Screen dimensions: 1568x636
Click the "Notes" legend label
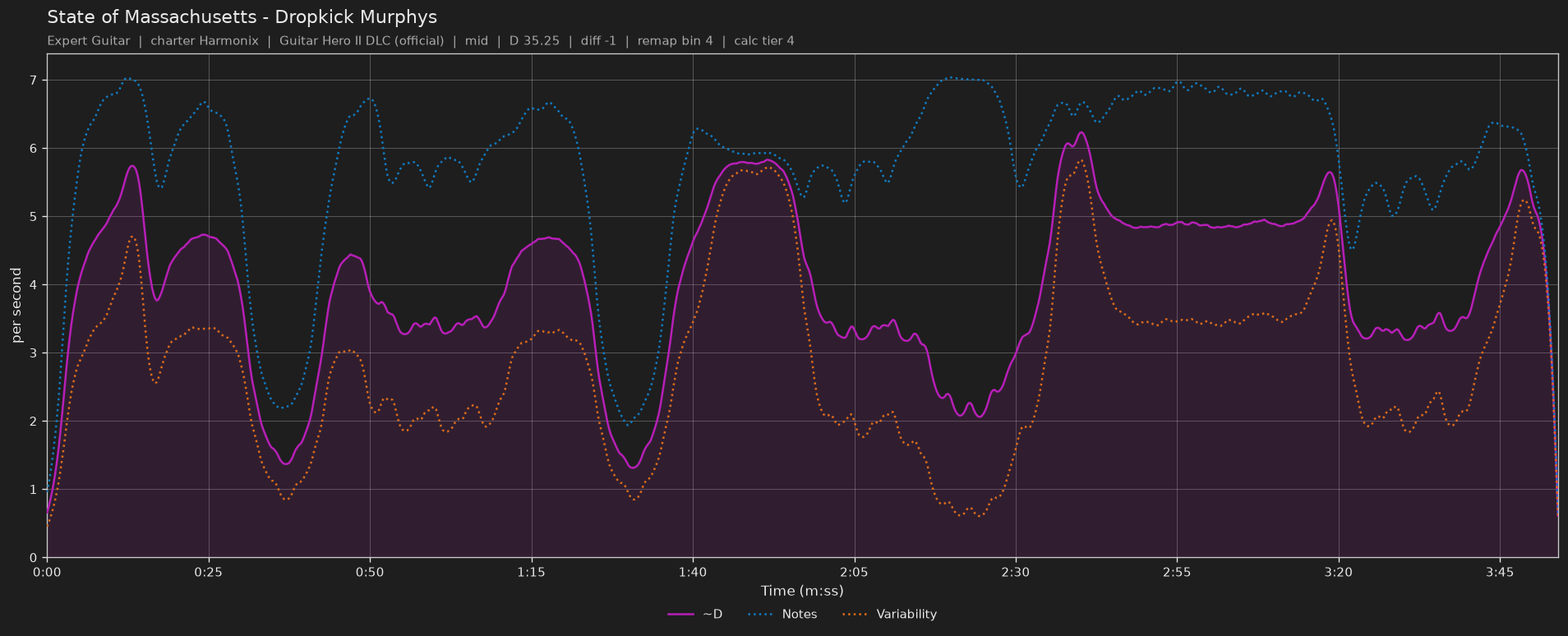click(x=800, y=615)
